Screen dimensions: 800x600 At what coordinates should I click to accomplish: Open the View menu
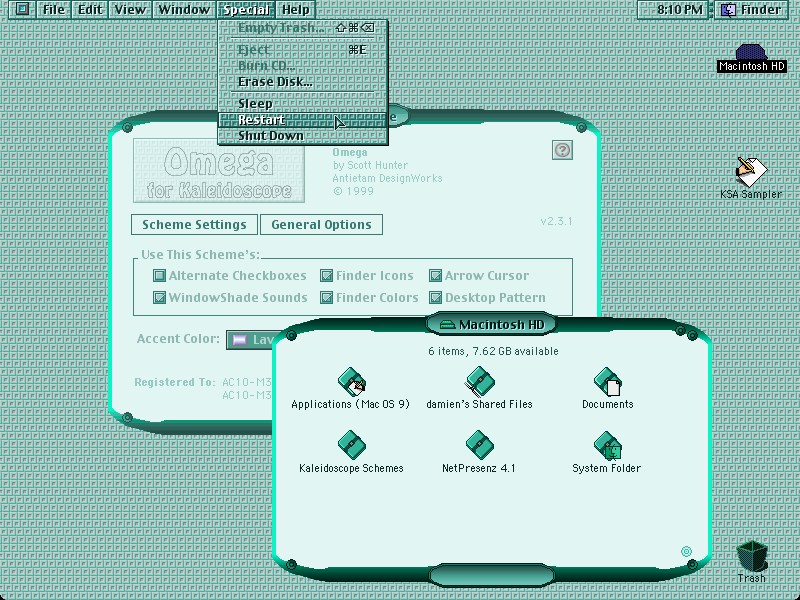(130, 9)
